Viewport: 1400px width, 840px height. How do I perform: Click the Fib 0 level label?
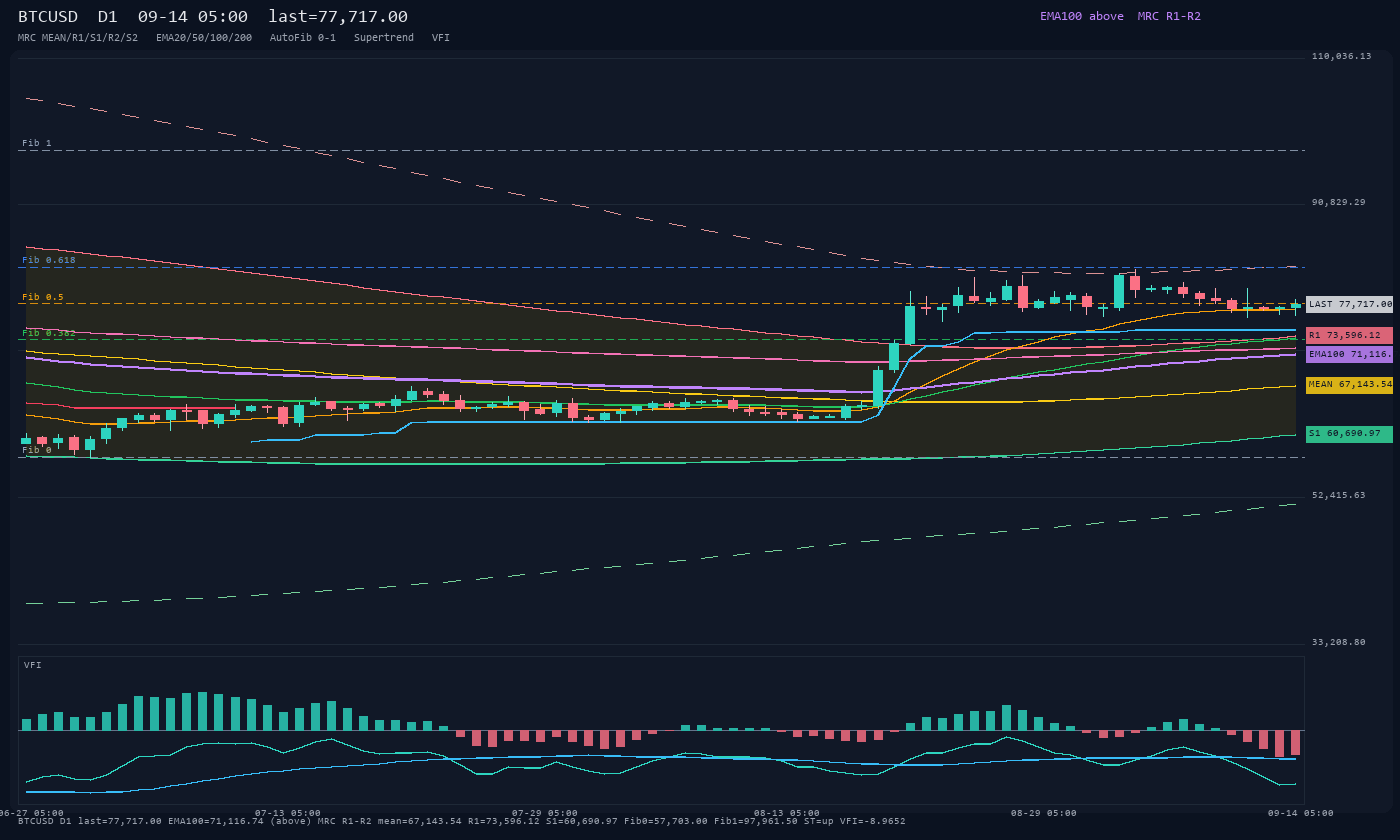37,451
